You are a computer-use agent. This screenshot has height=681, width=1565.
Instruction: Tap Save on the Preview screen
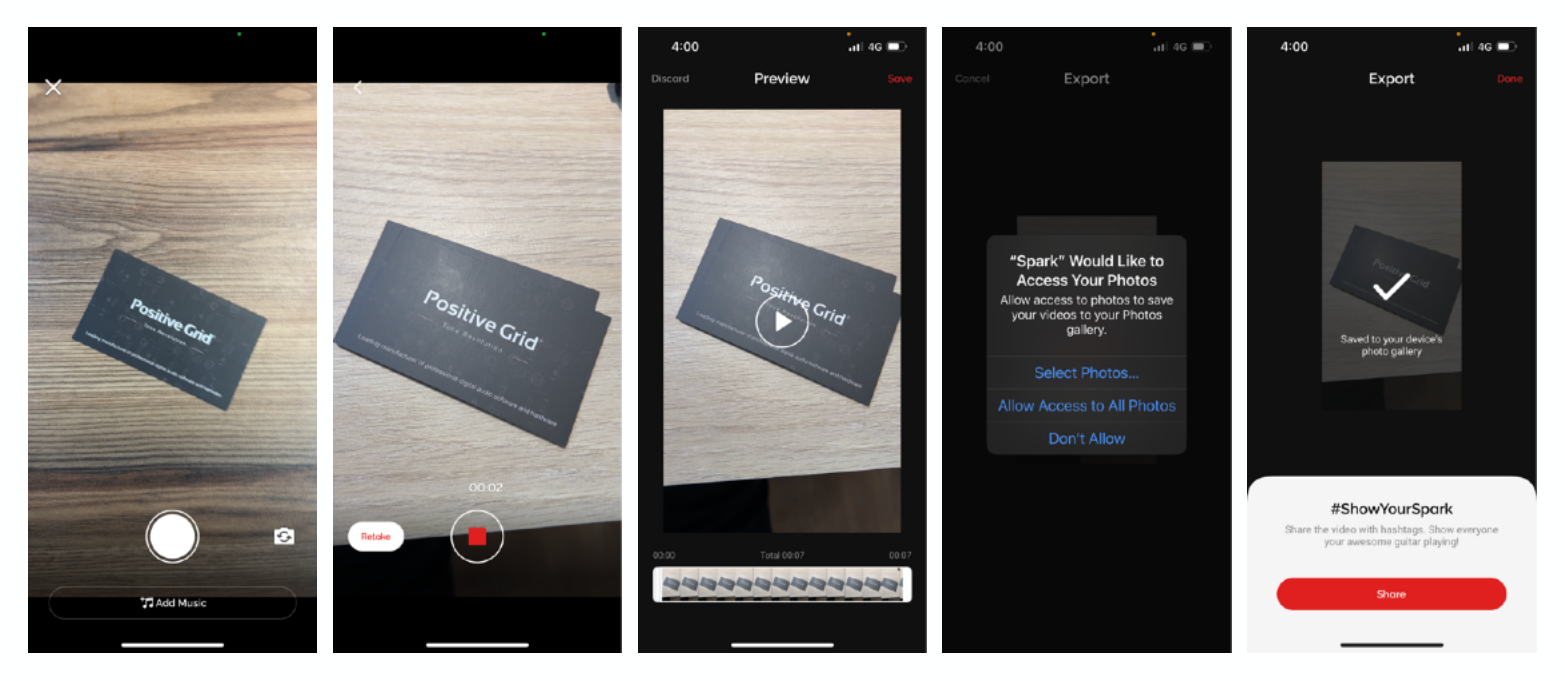point(899,79)
